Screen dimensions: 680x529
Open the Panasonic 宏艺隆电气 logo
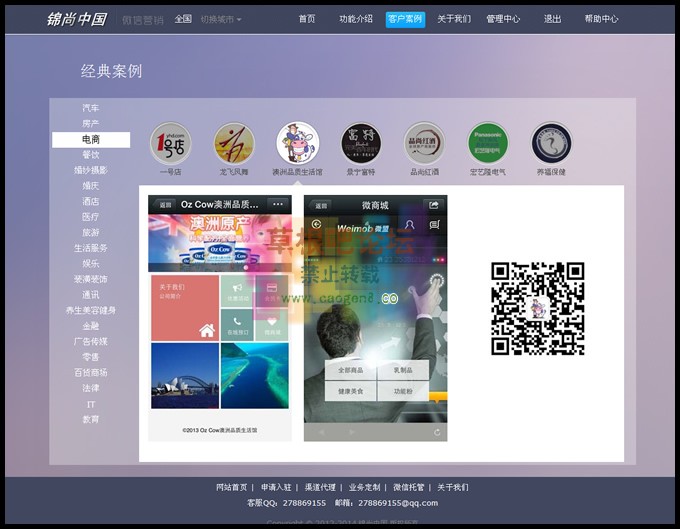pos(488,144)
